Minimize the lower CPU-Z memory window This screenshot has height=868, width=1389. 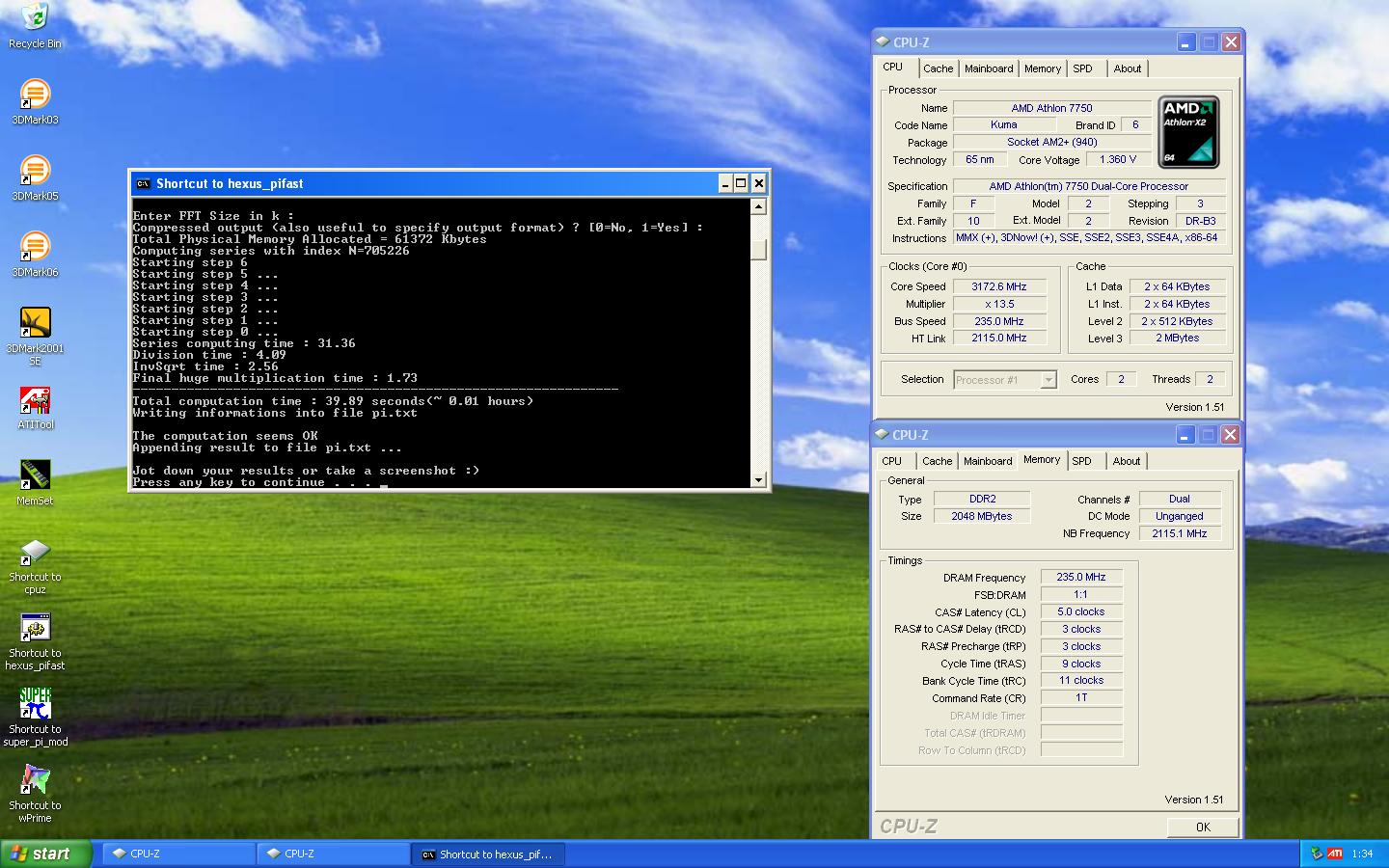coord(1185,435)
